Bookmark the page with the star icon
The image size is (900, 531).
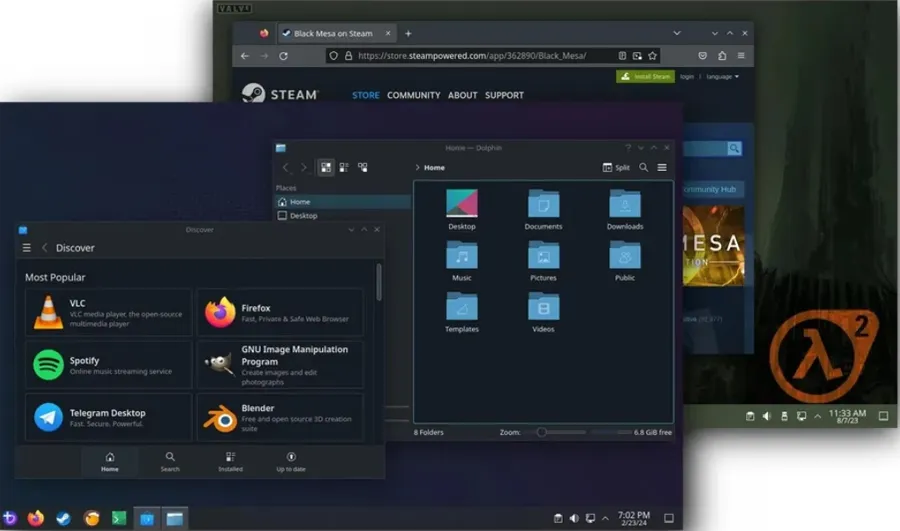[x=653, y=56]
